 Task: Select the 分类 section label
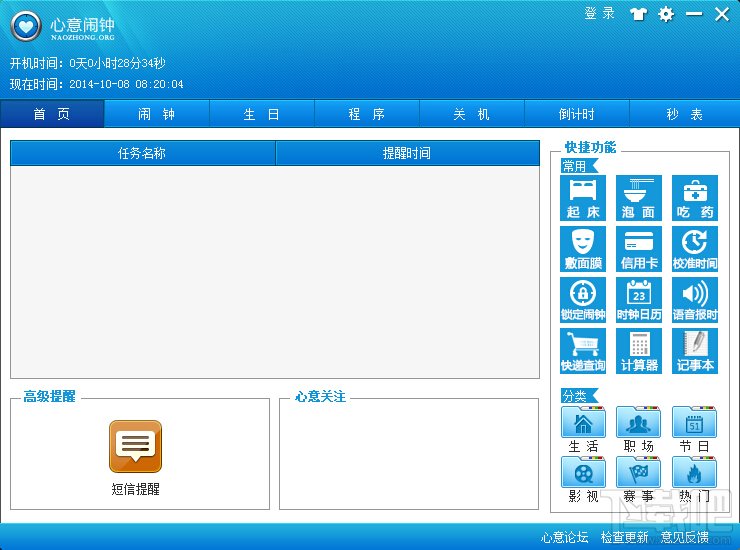(578, 396)
